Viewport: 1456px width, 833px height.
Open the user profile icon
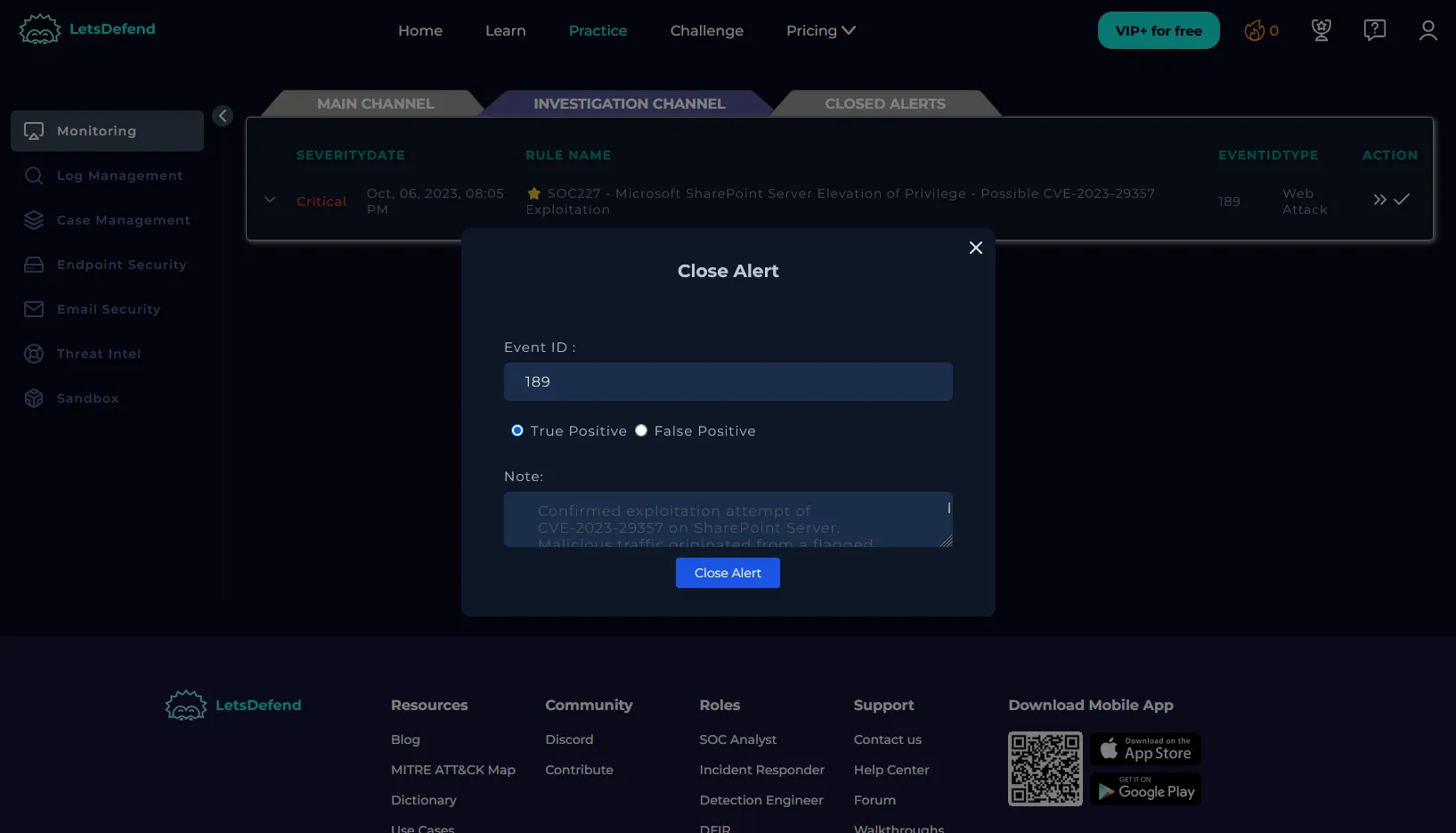pos(1428,30)
